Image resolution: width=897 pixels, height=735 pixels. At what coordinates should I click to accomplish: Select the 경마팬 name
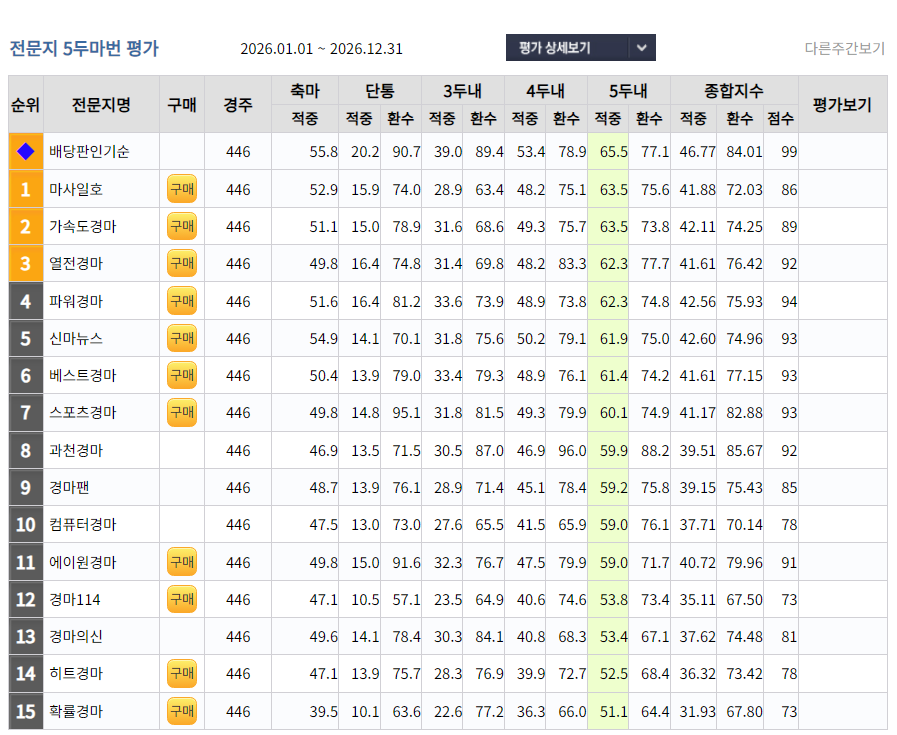pos(69,488)
